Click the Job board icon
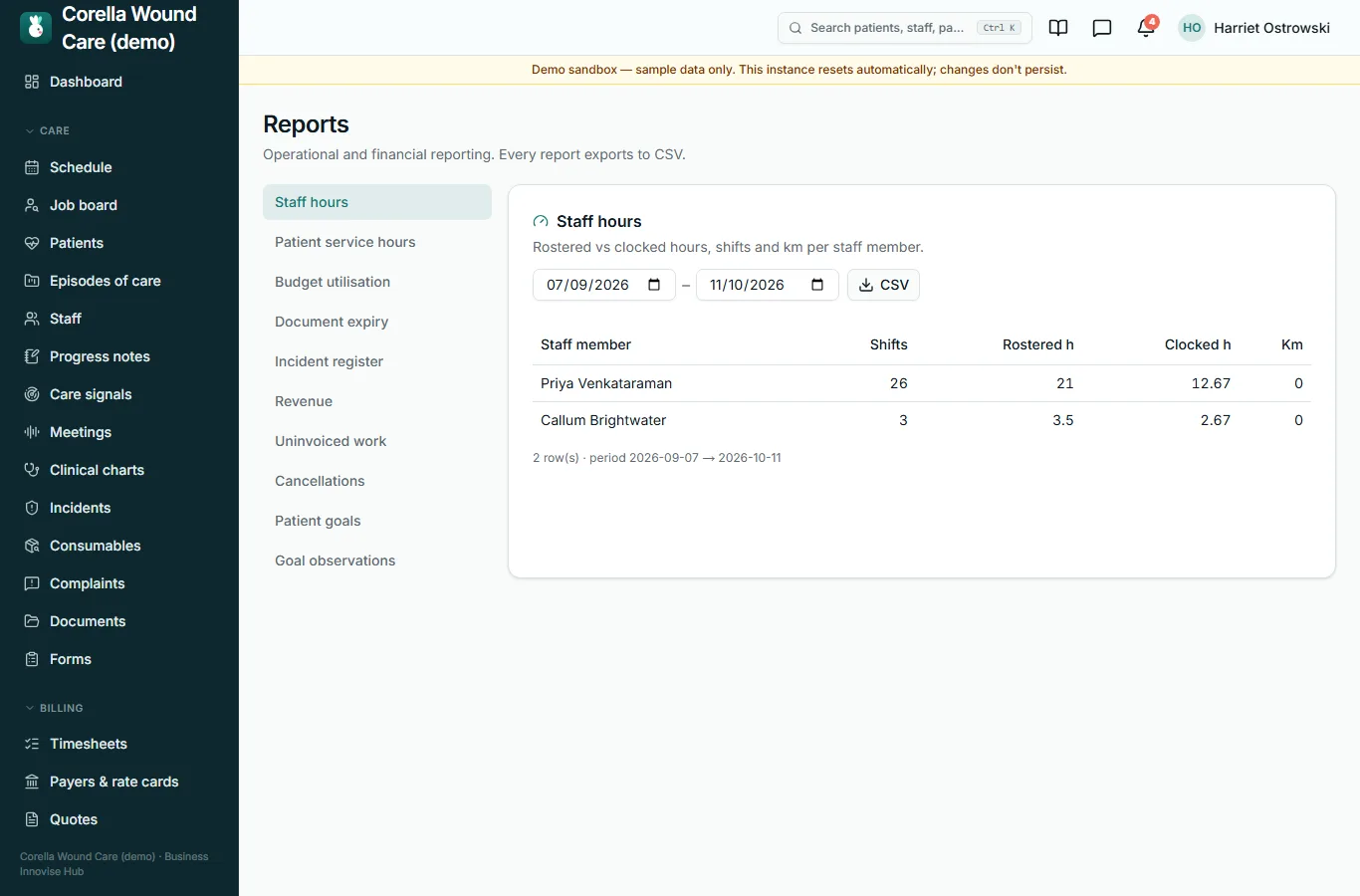Screen dimensions: 1360x896 pos(32,205)
